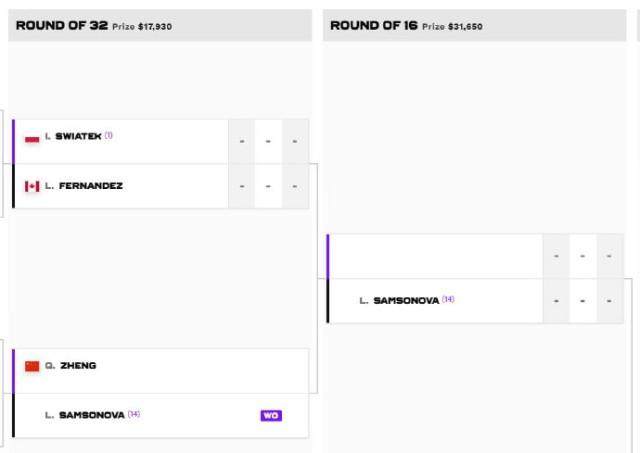Click the purple WO walkover badge
This screenshot has width=640, height=453.
pyautogui.click(x=271, y=415)
